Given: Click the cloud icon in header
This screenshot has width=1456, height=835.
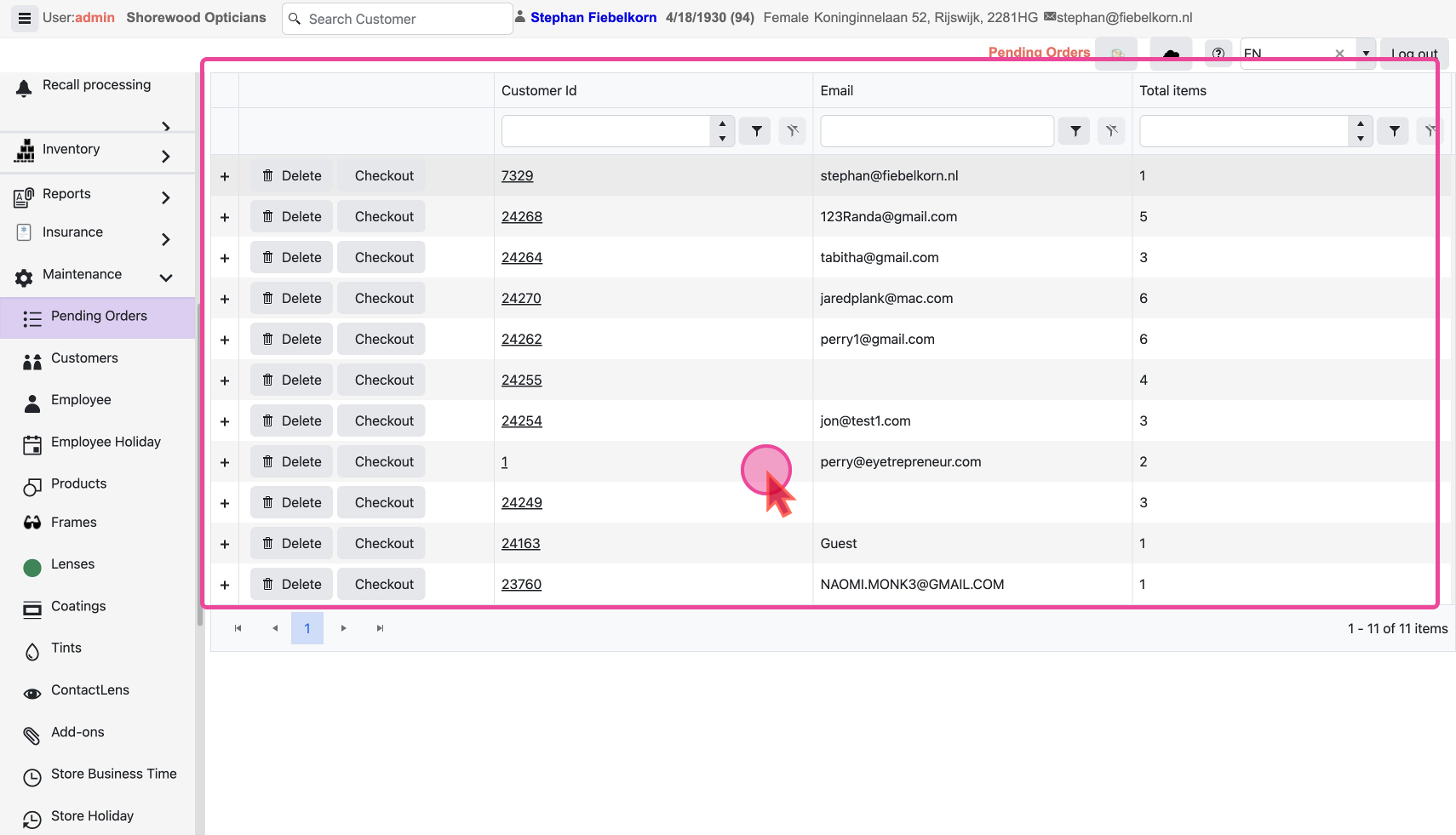Looking at the screenshot, I should [x=1171, y=54].
